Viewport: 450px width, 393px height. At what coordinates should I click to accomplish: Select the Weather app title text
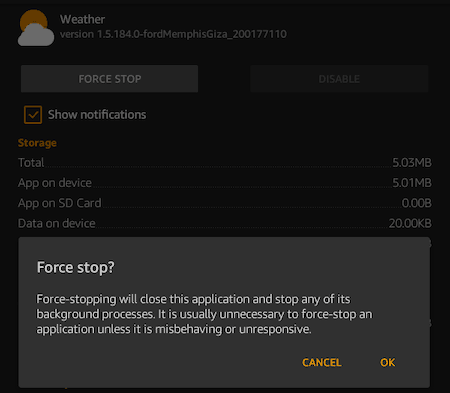[82, 19]
